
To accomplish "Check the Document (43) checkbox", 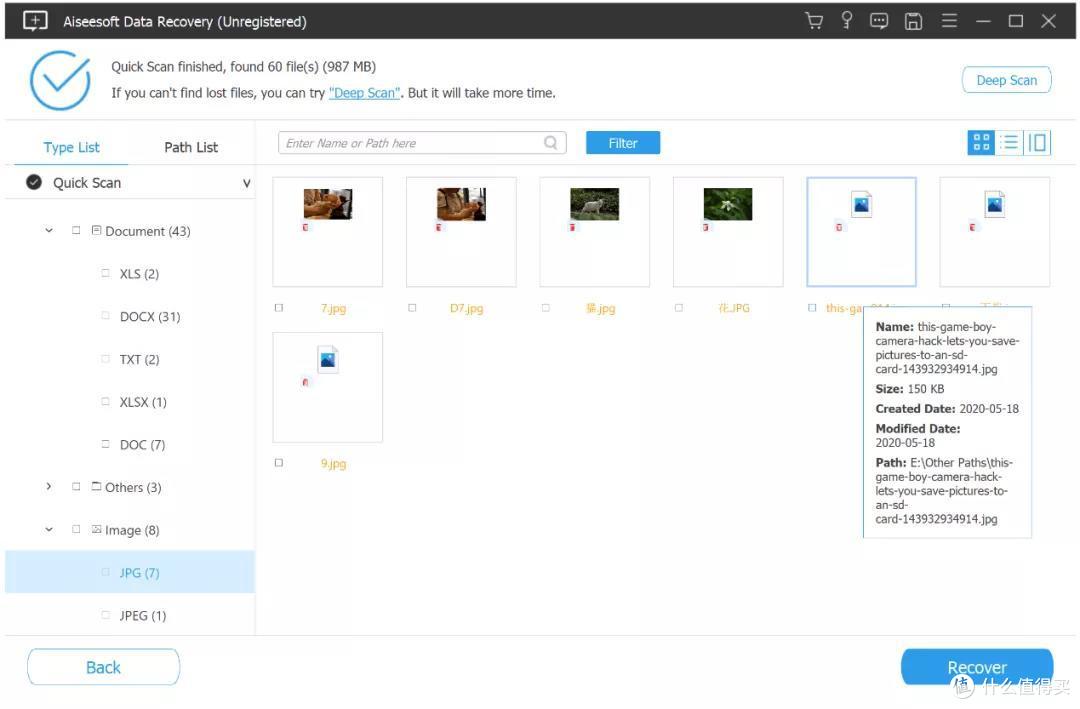I will [x=76, y=230].
